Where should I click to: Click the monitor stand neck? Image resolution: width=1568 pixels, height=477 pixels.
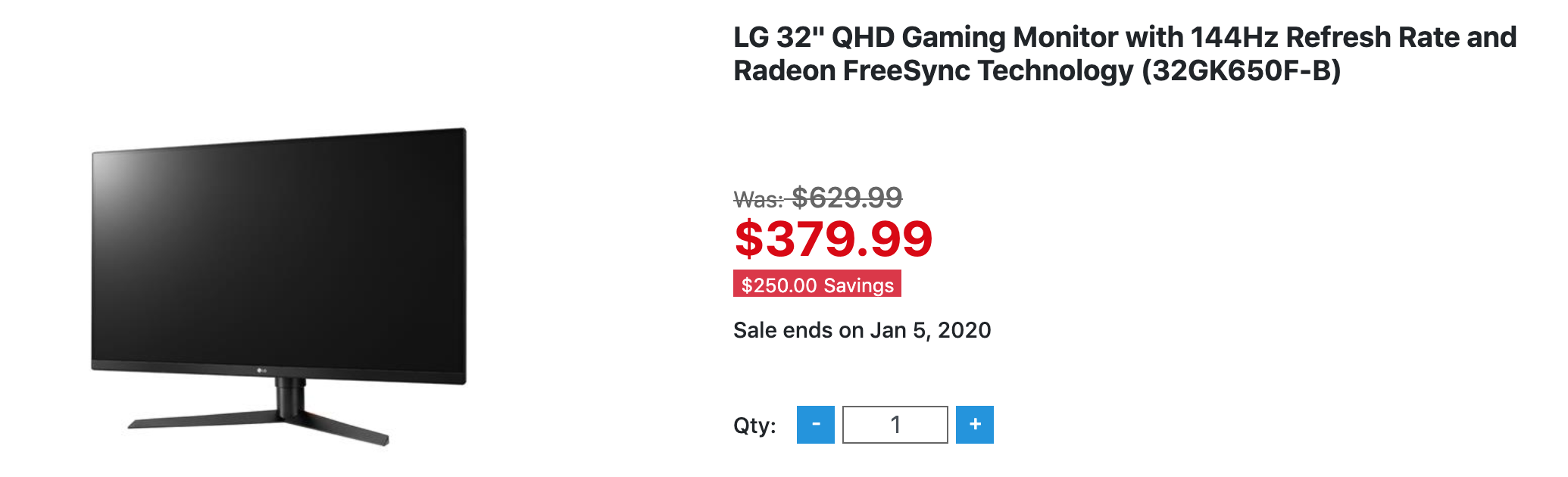click(290, 396)
